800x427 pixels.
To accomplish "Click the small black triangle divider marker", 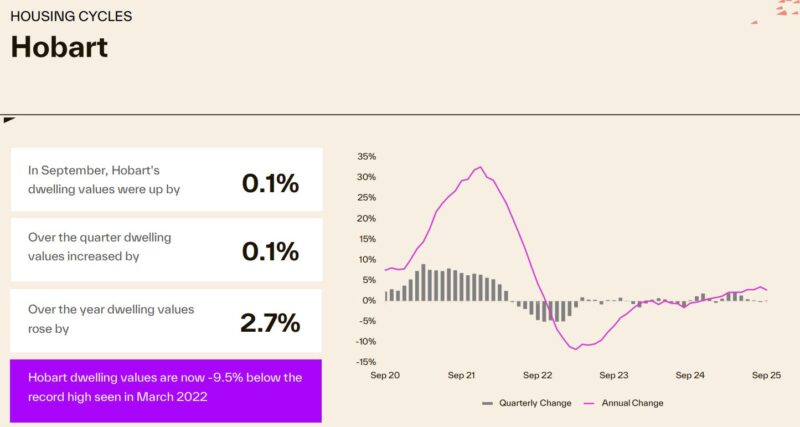I will click(x=8, y=120).
